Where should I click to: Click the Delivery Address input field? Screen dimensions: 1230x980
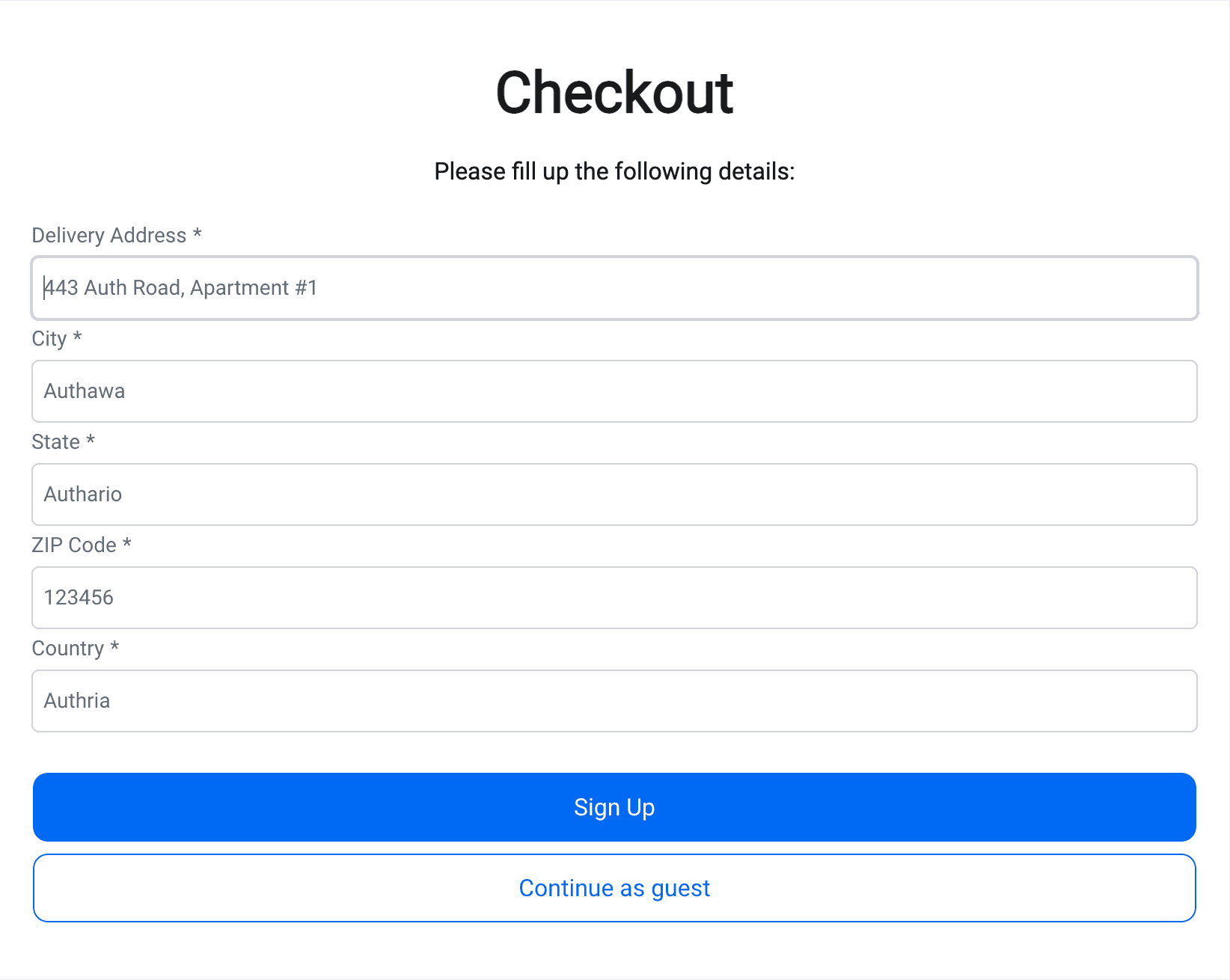[x=614, y=288]
